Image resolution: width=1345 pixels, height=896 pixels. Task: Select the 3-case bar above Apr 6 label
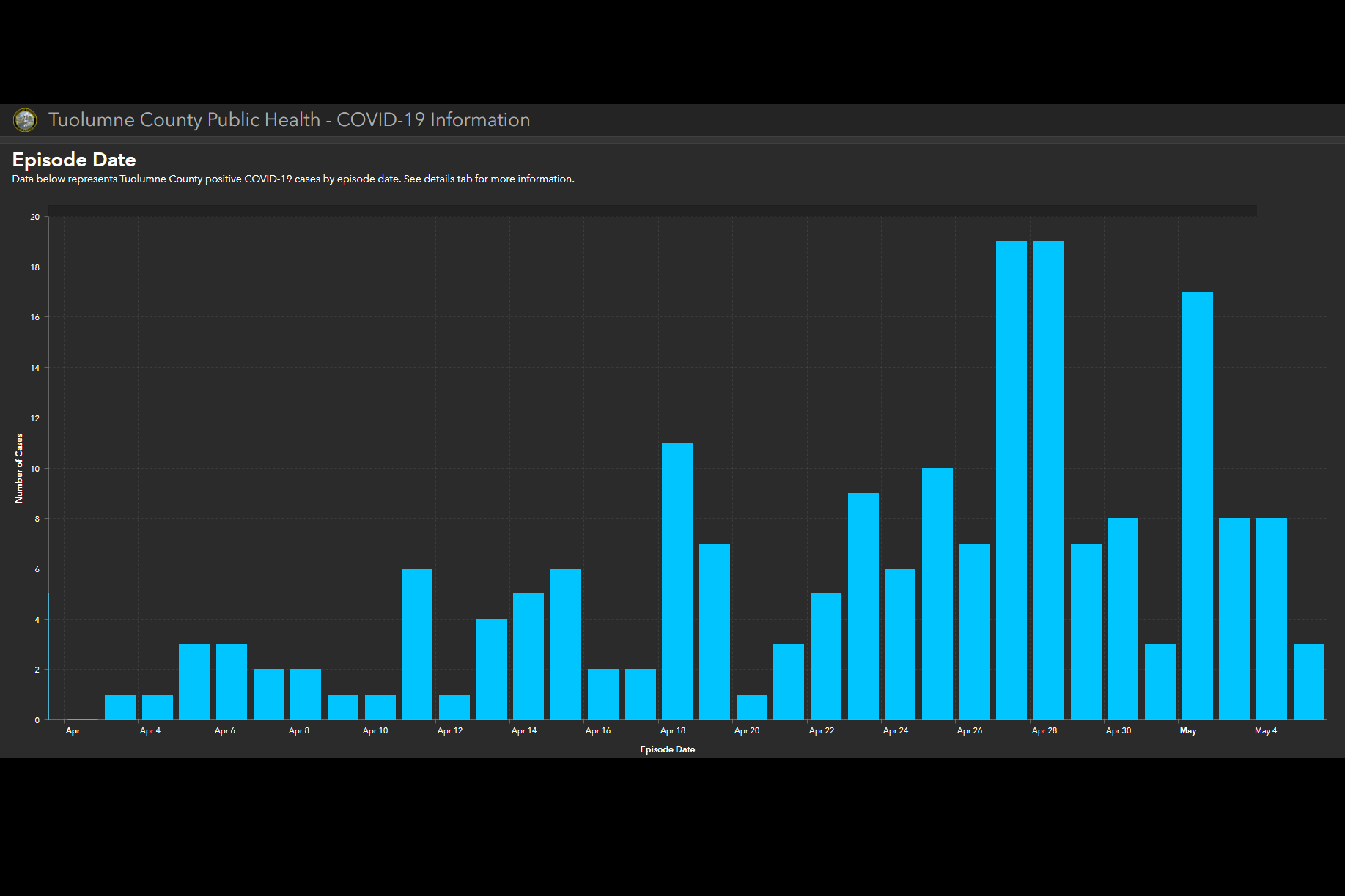(232, 682)
